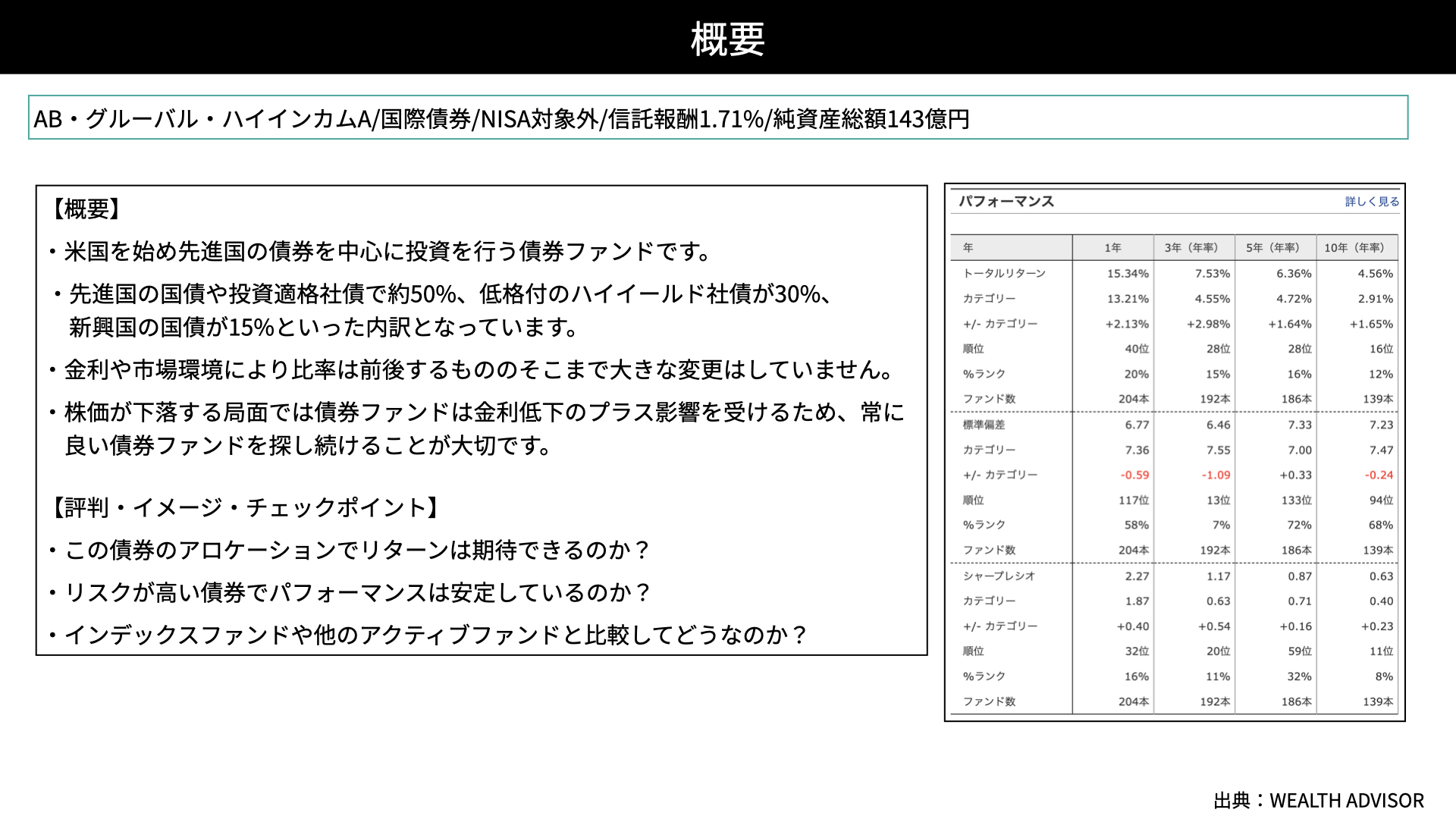Click the 7.53% three-year total return
The image size is (1456, 819).
tap(1213, 274)
